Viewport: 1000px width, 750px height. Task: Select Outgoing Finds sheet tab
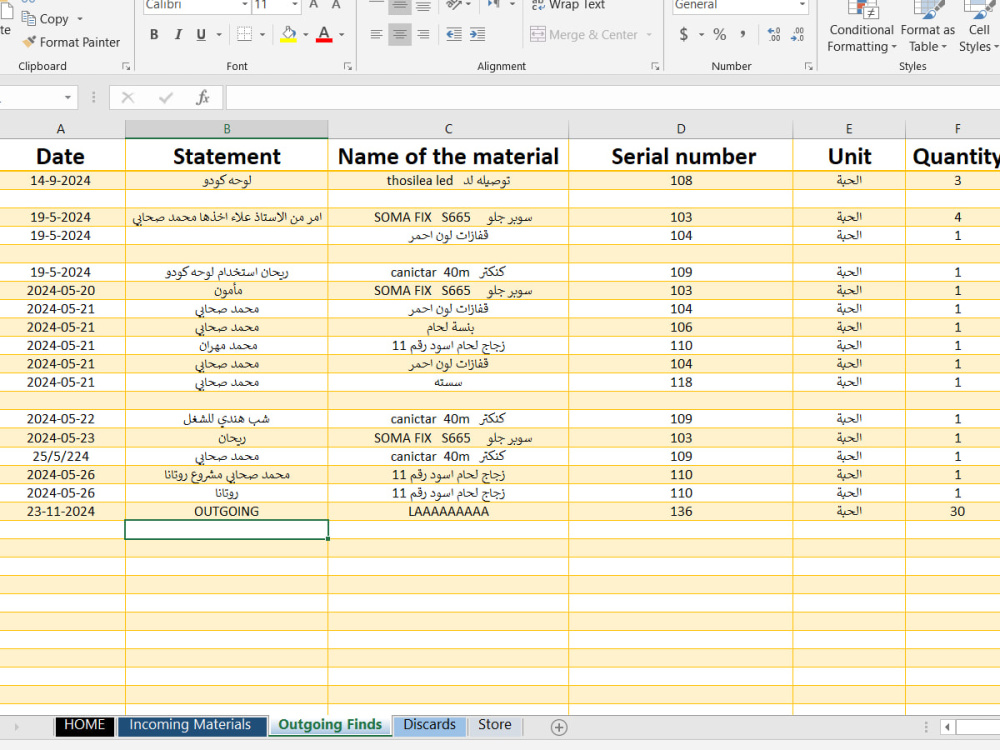pos(330,725)
